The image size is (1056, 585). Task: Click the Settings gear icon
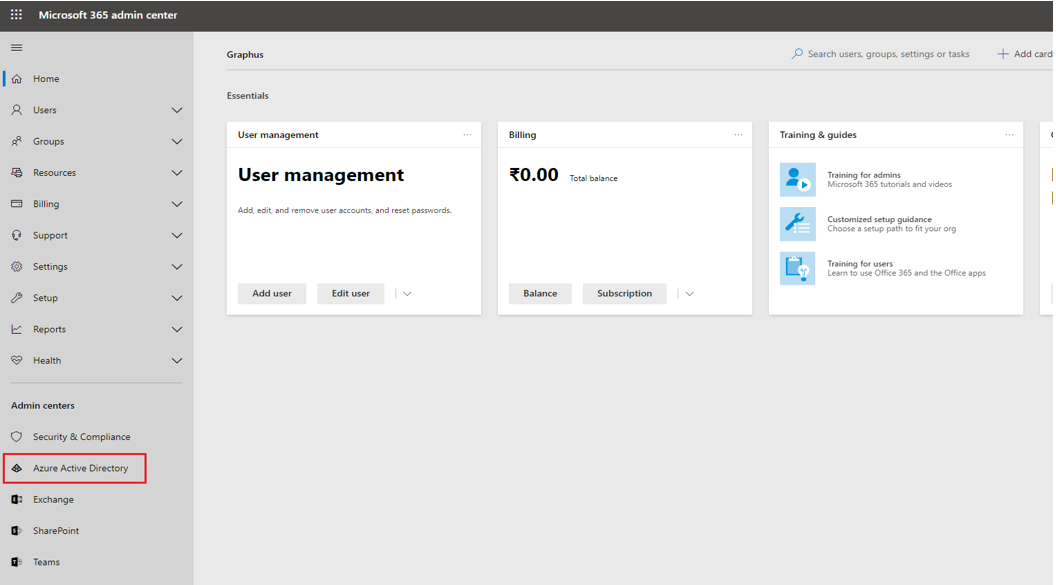(17, 267)
